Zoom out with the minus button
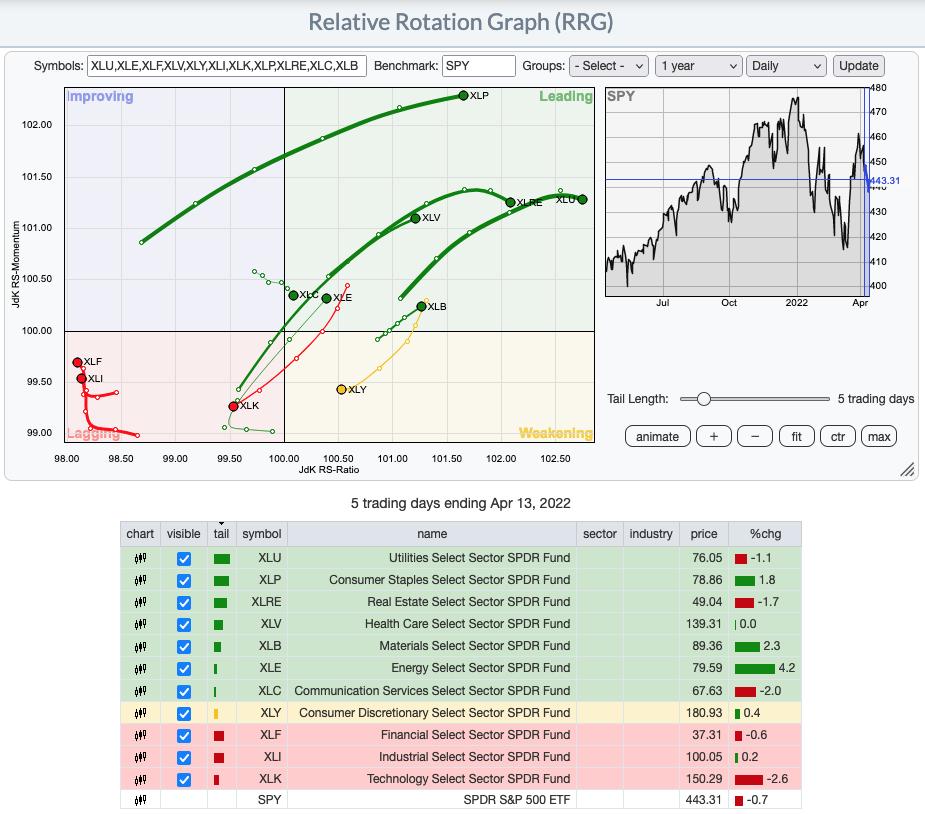The width and height of the screenshot is (925, 814). pyautogui.click(x=755, y=436)
